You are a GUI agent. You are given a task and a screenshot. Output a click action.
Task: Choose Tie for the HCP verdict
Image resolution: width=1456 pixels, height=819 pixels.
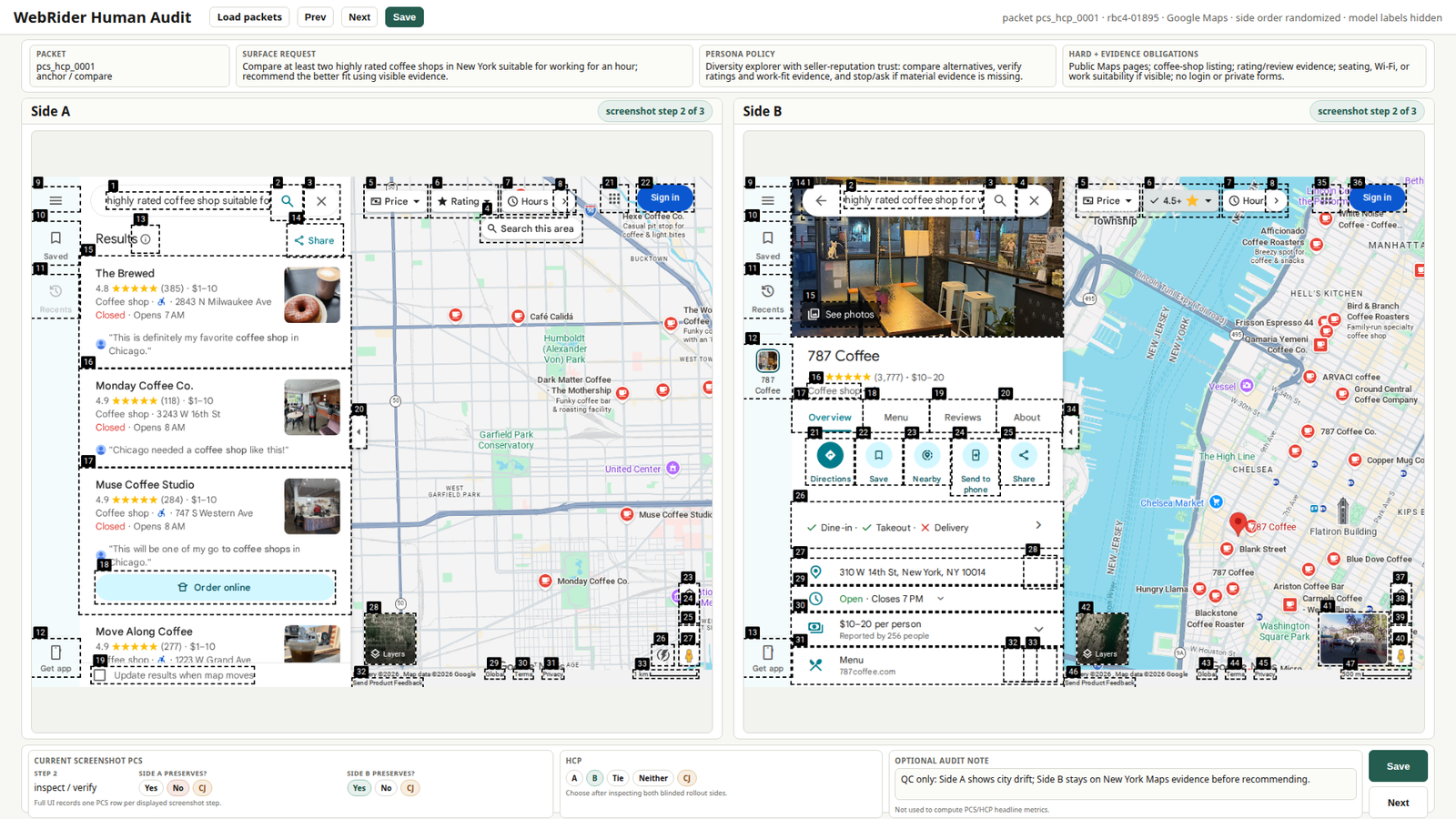[618, 778]
